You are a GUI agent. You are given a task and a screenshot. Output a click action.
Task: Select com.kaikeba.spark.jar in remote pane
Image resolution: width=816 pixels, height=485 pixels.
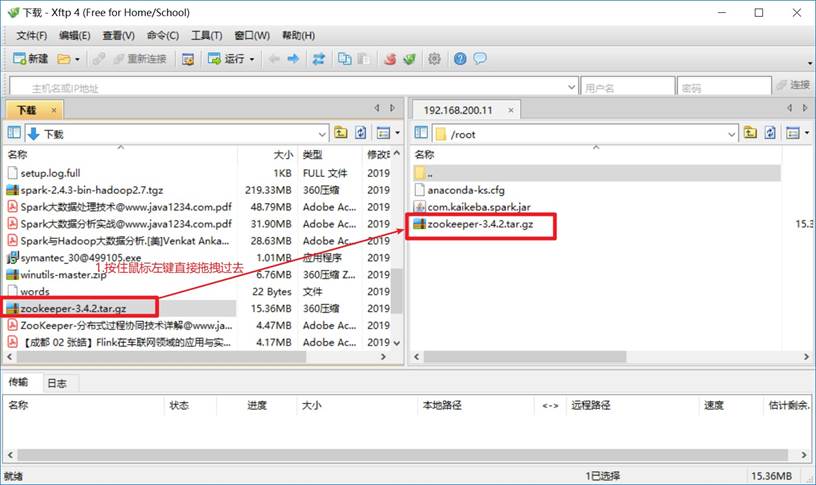click(x=479, y=207)
